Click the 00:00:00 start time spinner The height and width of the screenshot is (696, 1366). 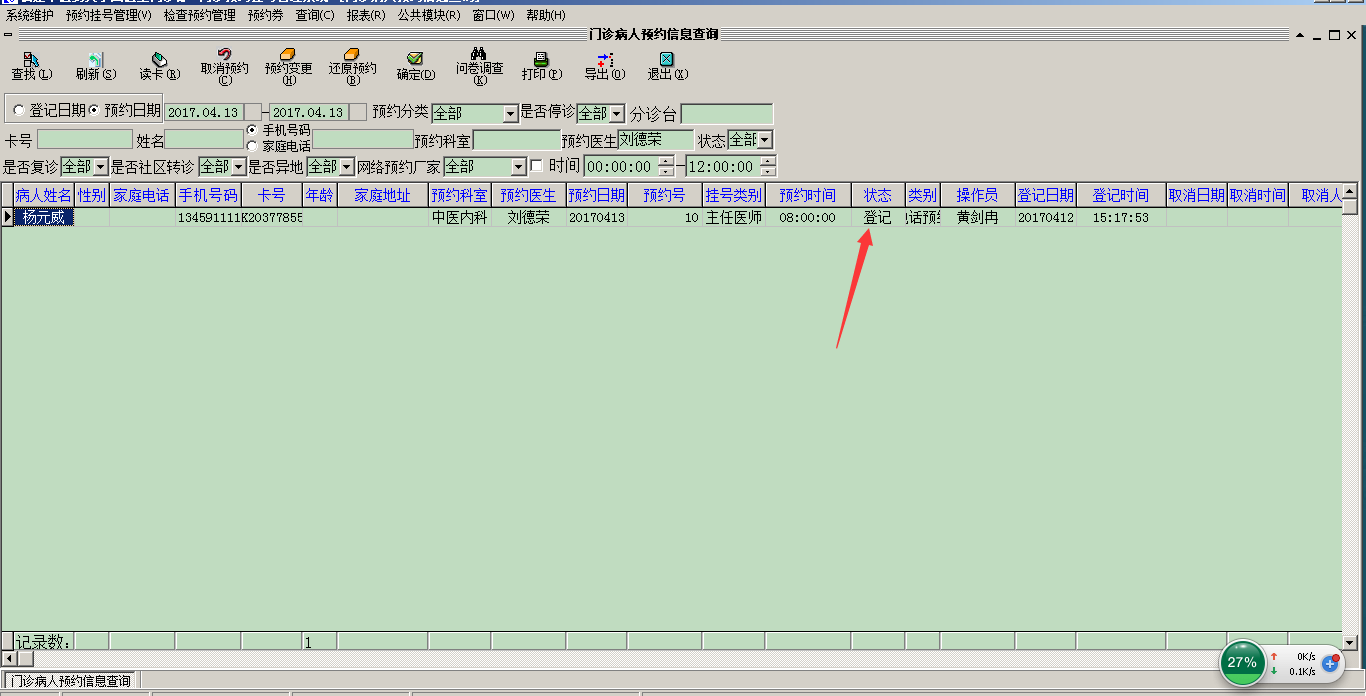[x=666, y=166]
